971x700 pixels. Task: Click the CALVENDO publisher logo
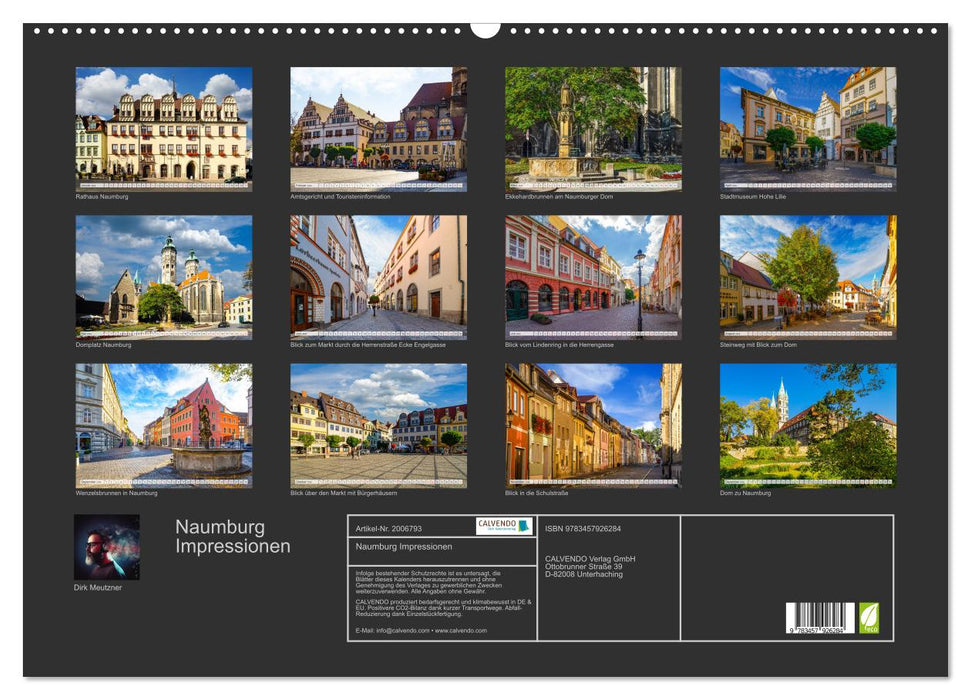tap(503, 524)
